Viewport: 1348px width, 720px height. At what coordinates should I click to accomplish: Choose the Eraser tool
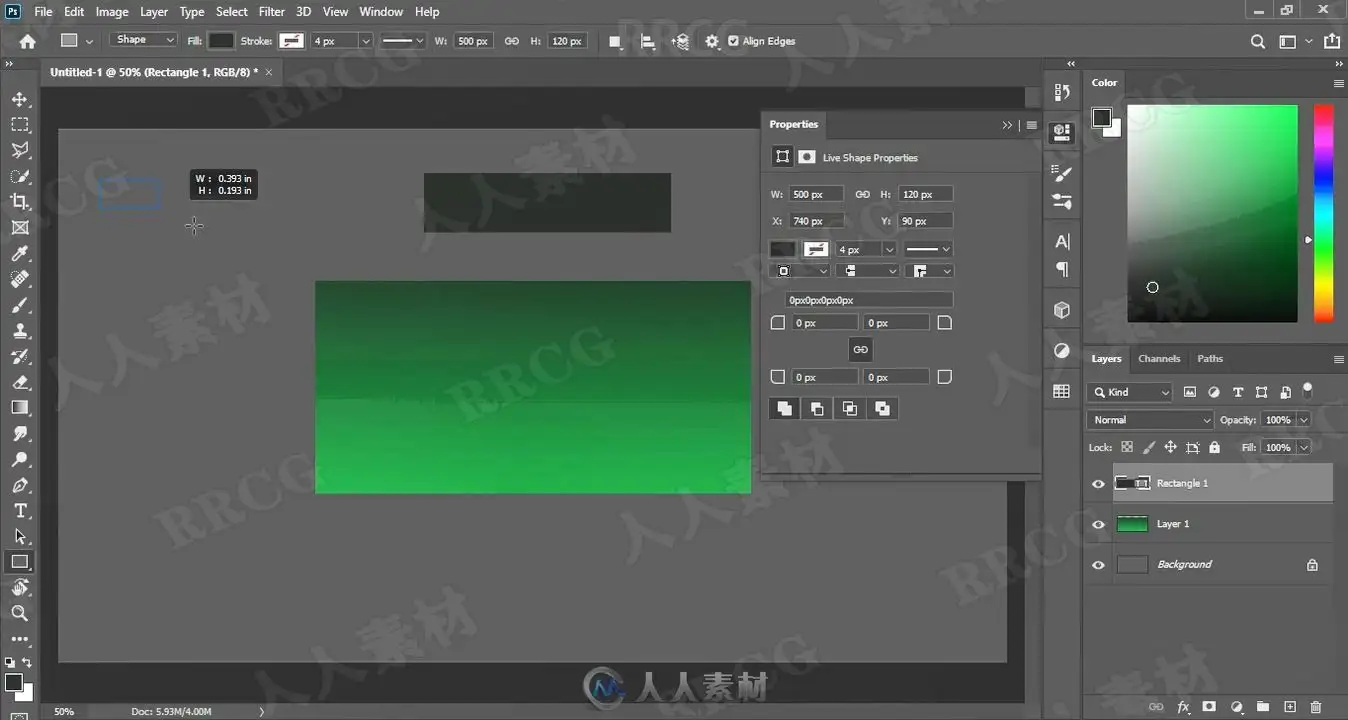click(x=19, y=382)
